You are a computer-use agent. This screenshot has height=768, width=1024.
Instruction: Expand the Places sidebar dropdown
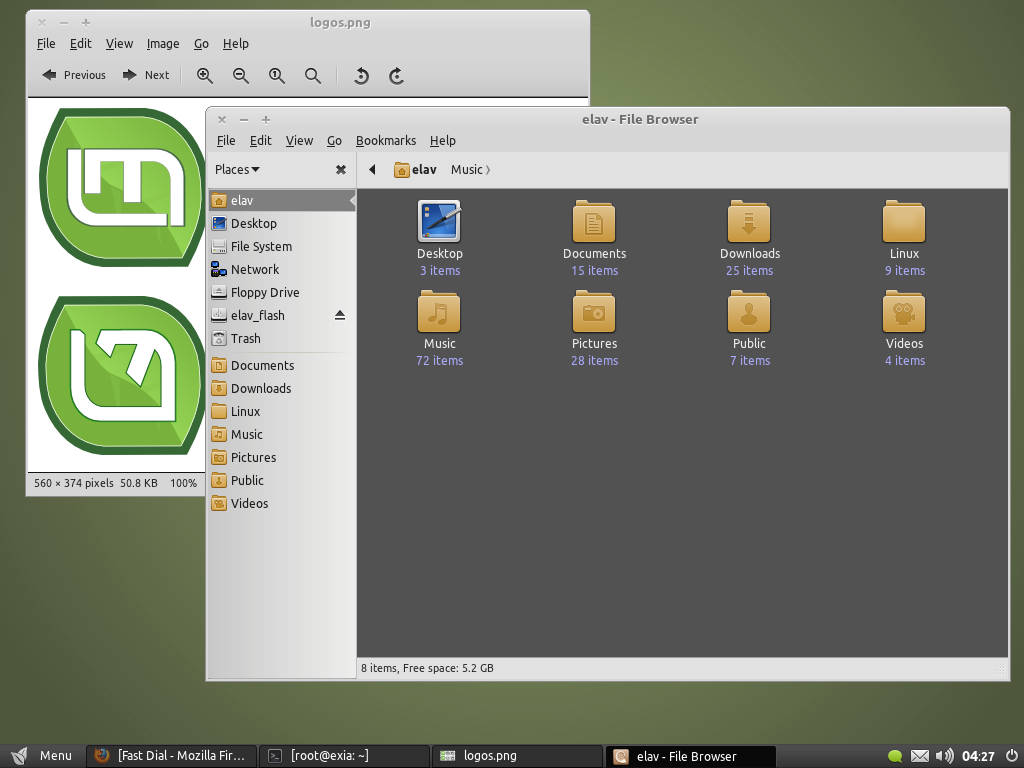click(x=237, y=170)
